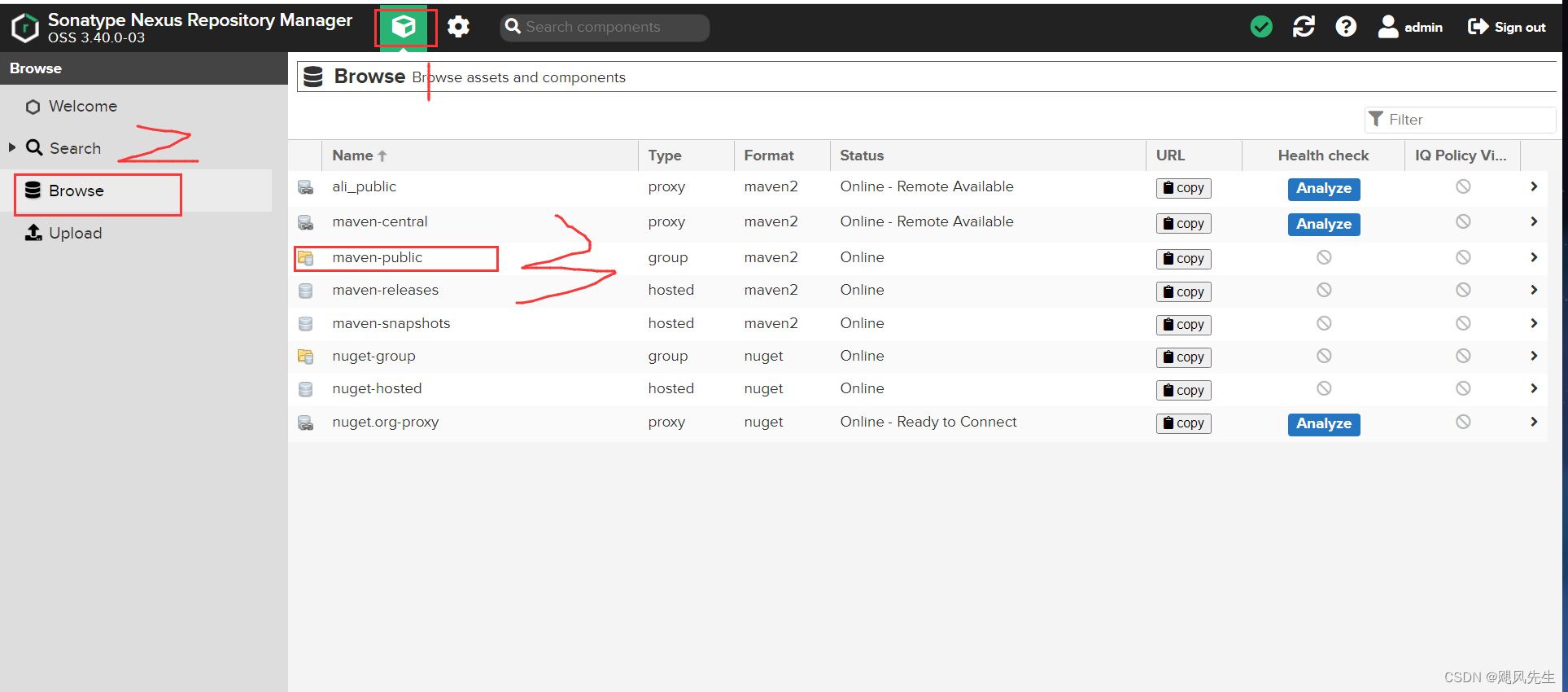1568x692 pixels.
Task: Expand nuget-hosted row chevron
Action: click(x=1534, y=388)
